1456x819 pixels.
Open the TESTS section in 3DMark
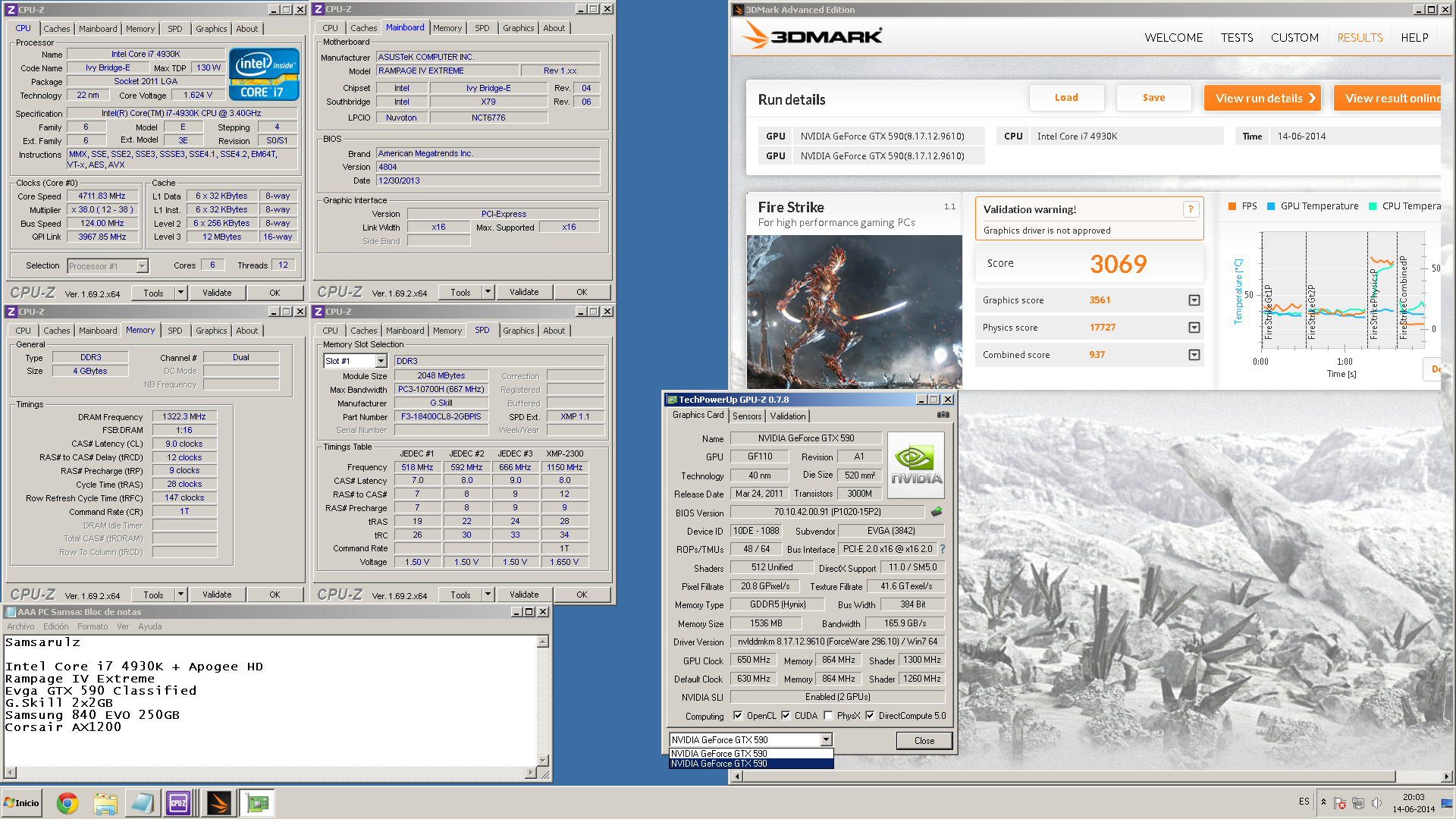[x=1237, y=38]
